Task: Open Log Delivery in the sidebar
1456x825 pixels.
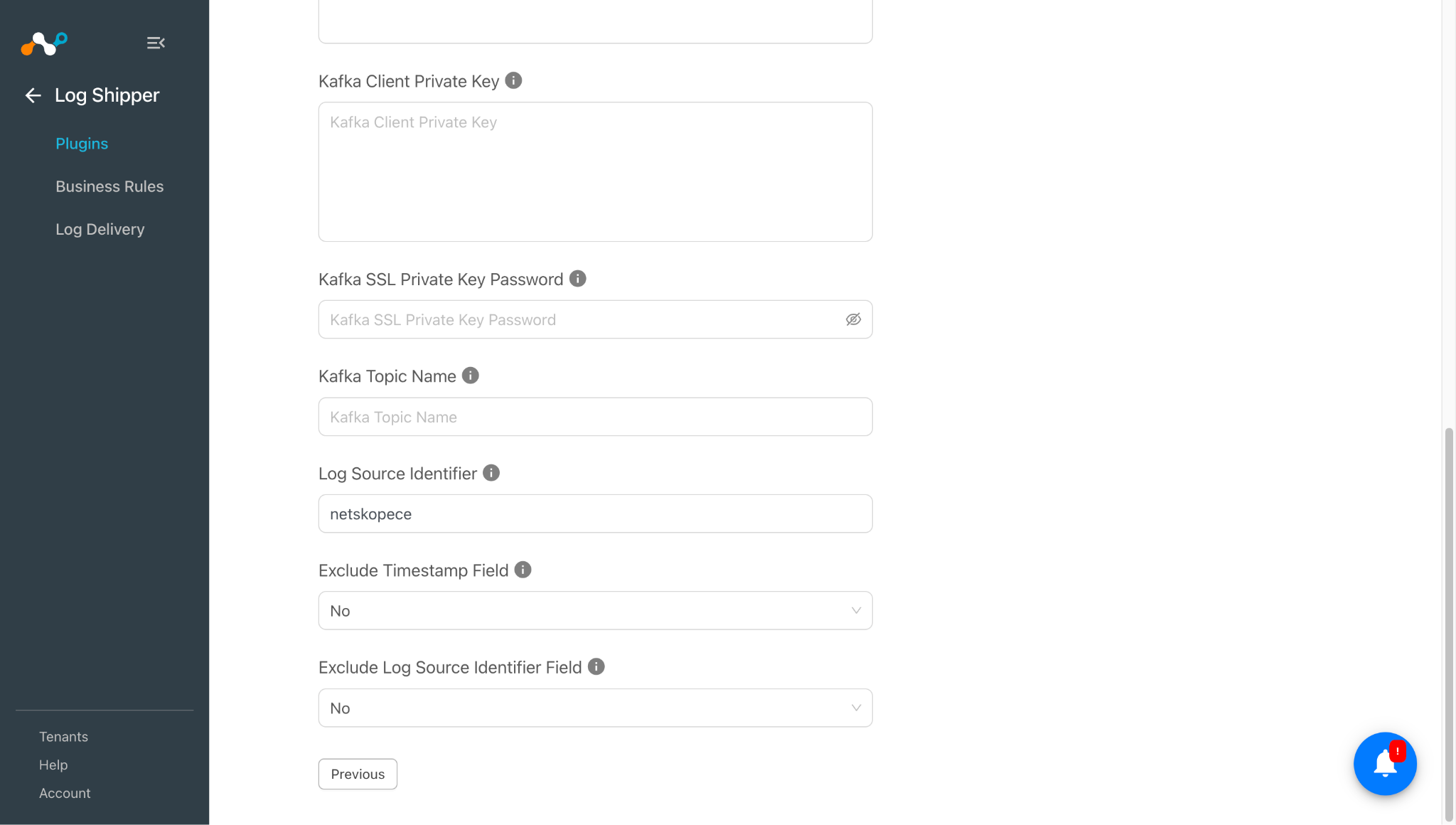Action: pos(100,229)
